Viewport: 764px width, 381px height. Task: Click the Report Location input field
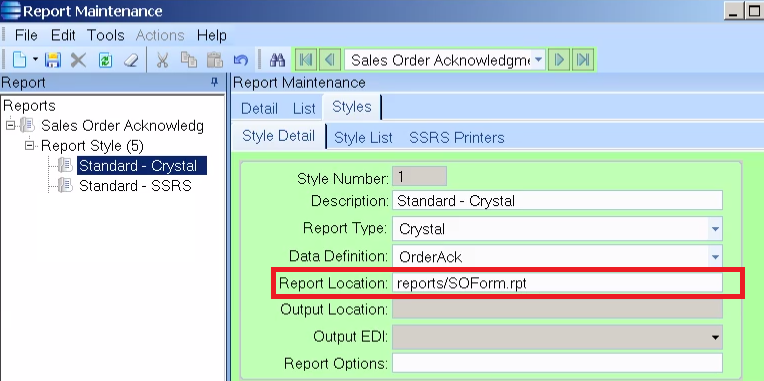coord(557,283)
